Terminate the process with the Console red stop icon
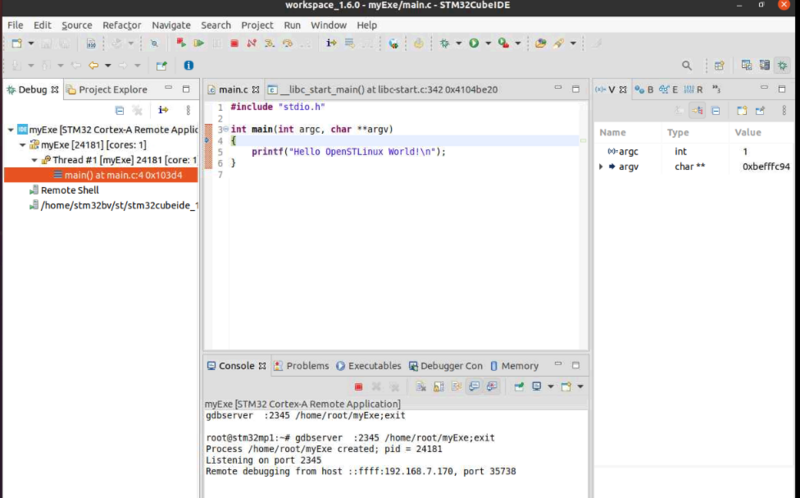This screenshot has width=800, height=498. pyautogui.click(x=358, y=387)
